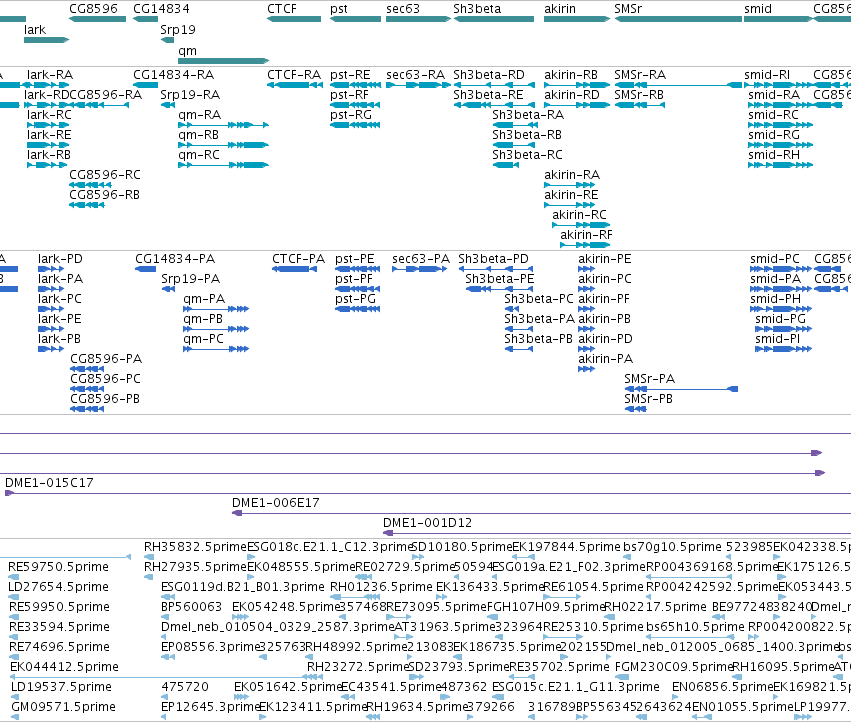
Task: Click transcript pst-RG
Action: (x=351, y=115)
